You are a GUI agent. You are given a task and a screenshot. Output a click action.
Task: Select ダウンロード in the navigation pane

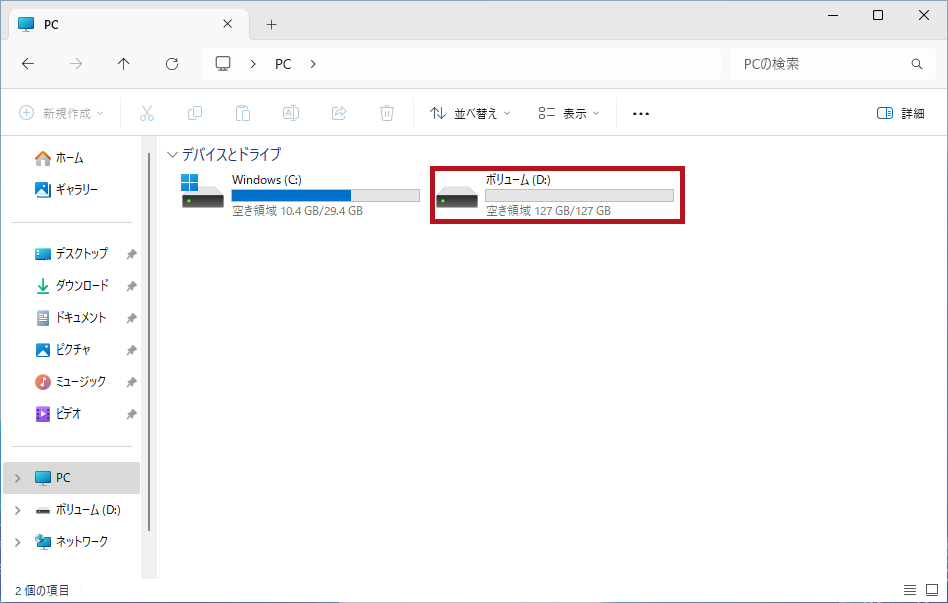click(81, 286)
